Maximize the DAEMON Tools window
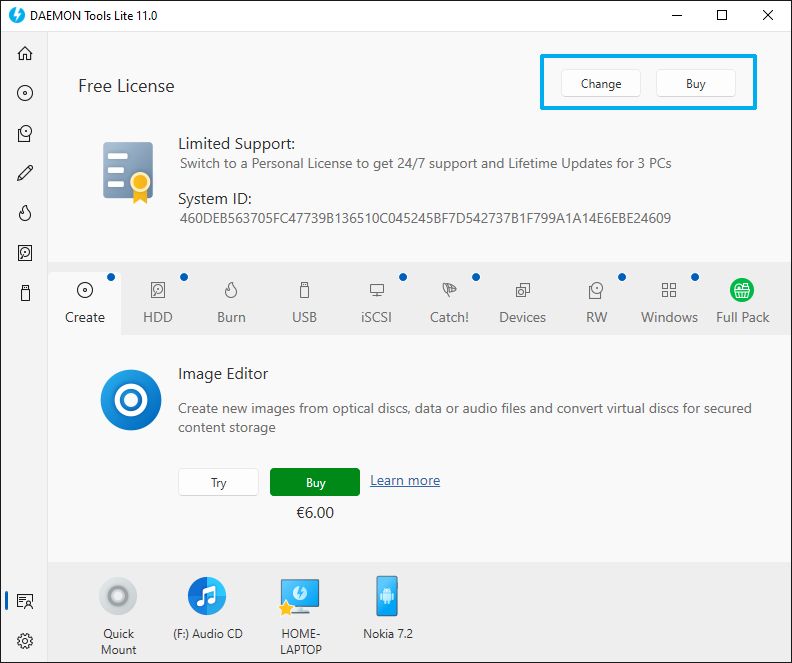Image resolution: width=792 pixels, height=663 pixels. tap(722, 15)
